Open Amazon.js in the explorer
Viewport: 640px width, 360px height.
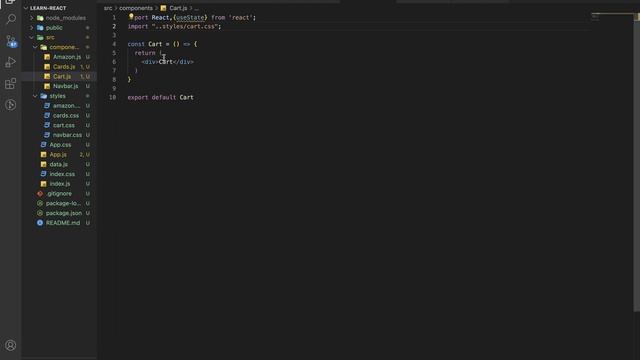click(x=67, y=57)
